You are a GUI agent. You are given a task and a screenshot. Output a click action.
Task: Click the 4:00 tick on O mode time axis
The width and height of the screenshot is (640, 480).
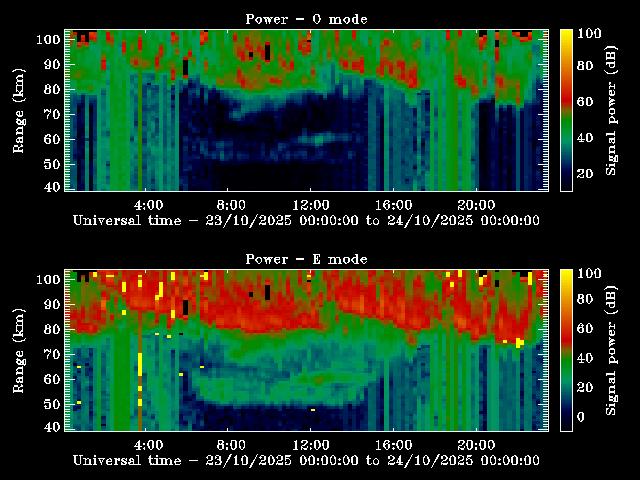148,203
